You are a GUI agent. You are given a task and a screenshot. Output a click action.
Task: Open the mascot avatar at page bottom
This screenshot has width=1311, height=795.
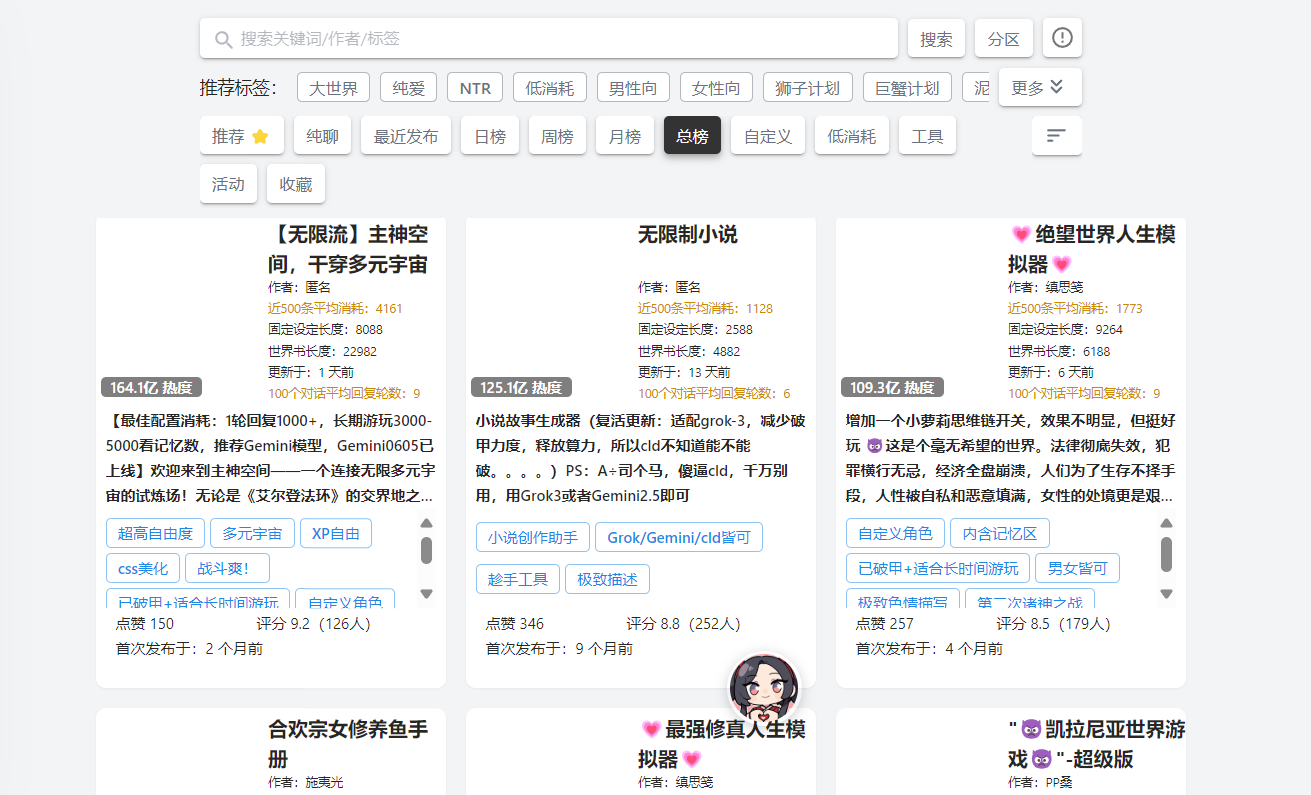point(762,686)
